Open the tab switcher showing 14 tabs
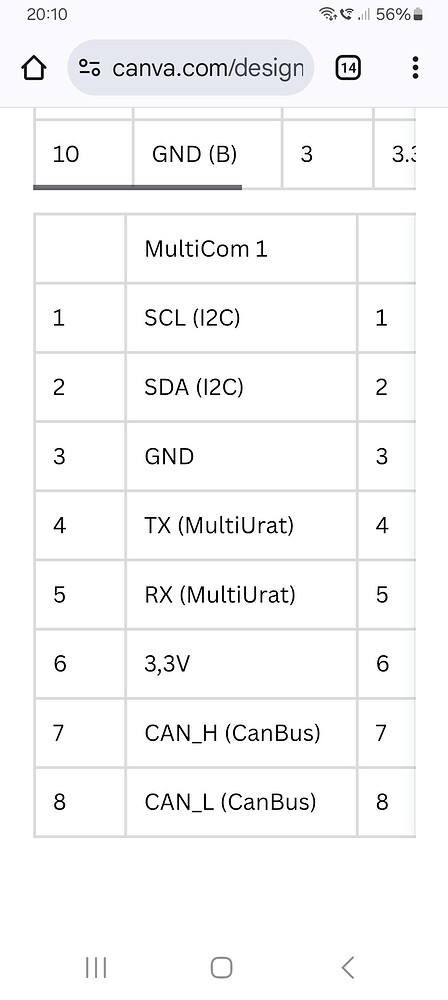The width and height of the screenshot is (448, 1000). point(348,68)
